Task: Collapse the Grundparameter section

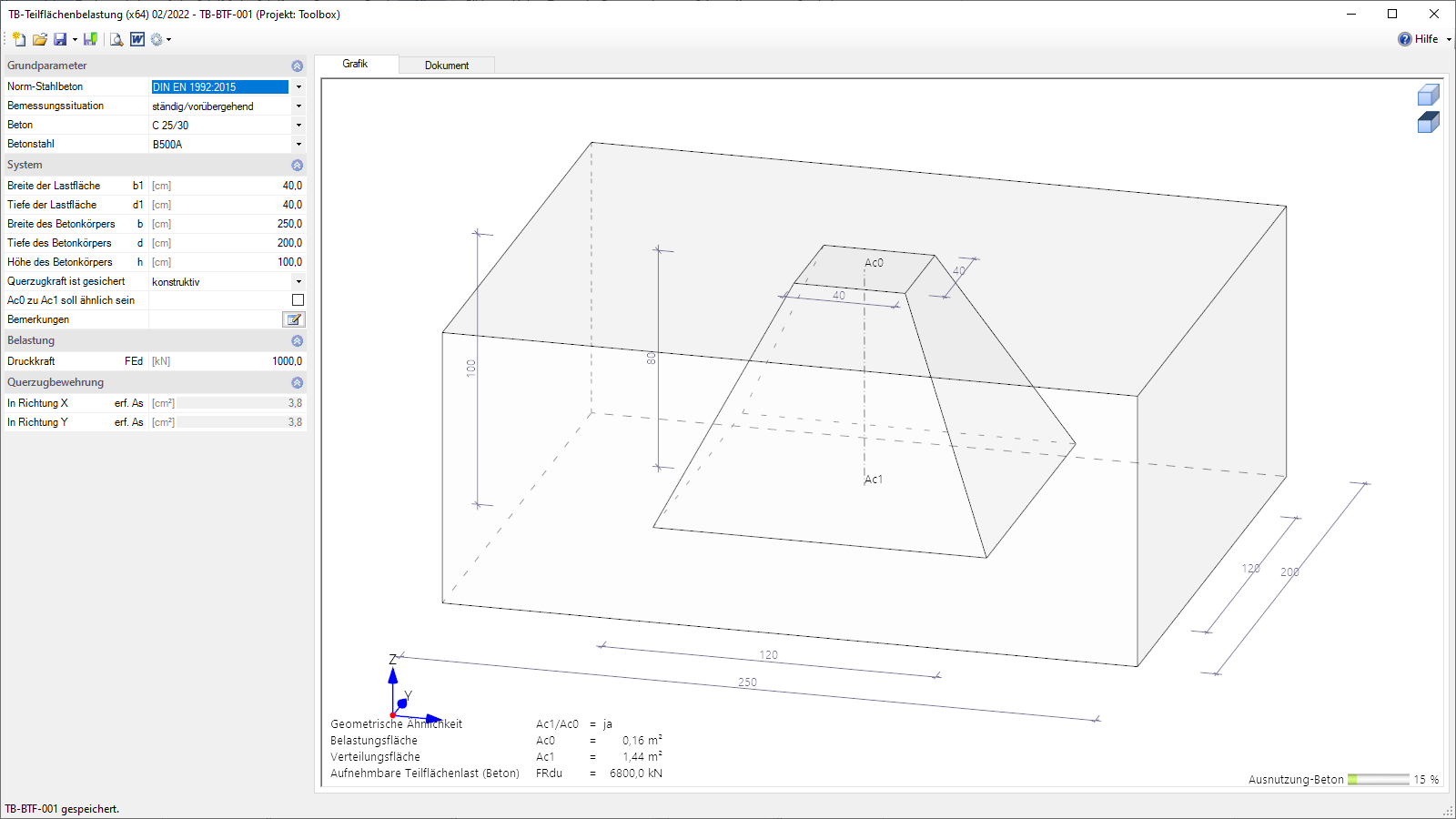Action: [297, 66]
